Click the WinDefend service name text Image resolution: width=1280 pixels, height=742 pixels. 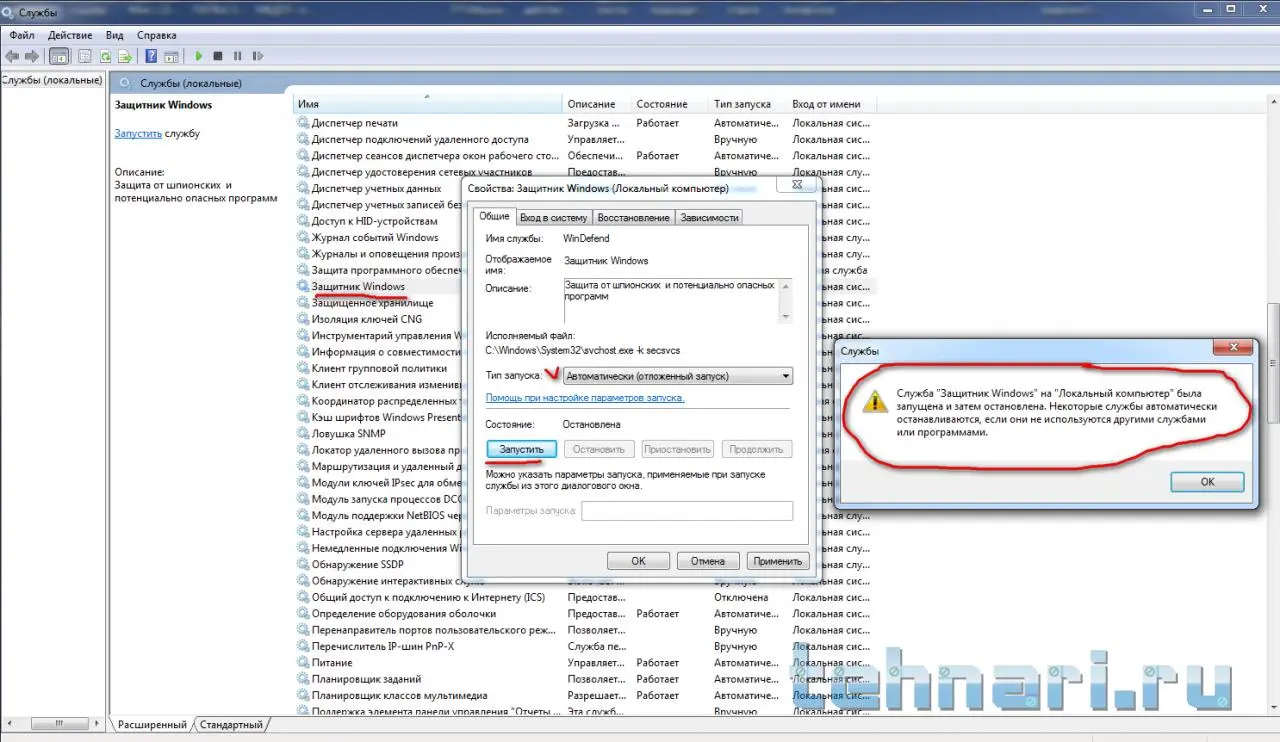(586, 238)
